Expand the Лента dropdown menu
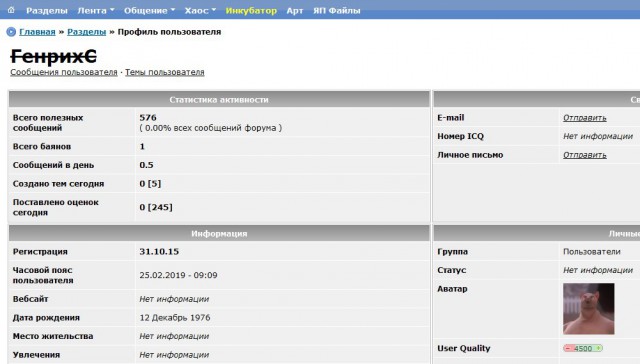The image size is (640, 364). 96,11
